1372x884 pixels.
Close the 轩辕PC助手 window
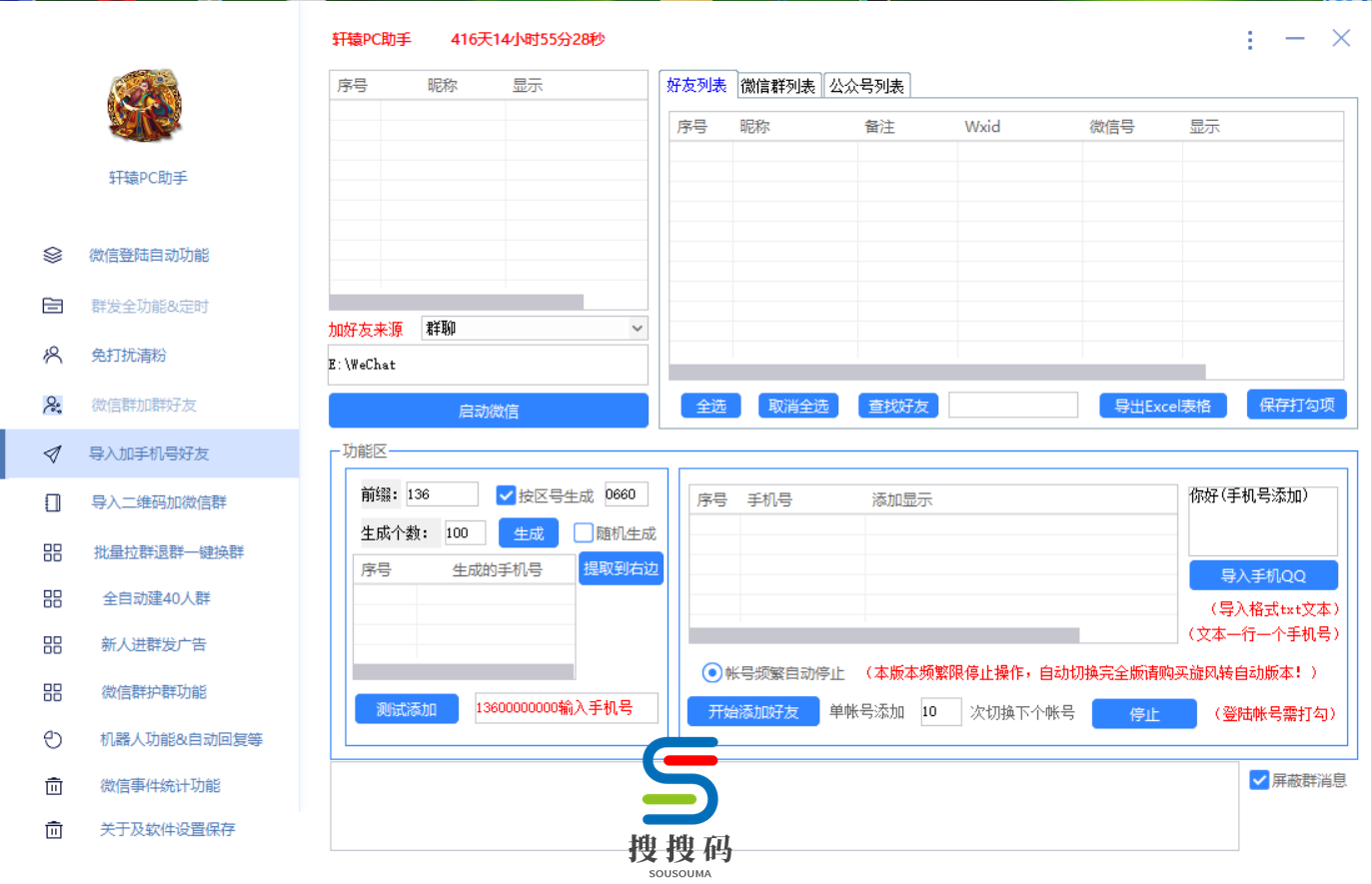(x=1341, y=38)
